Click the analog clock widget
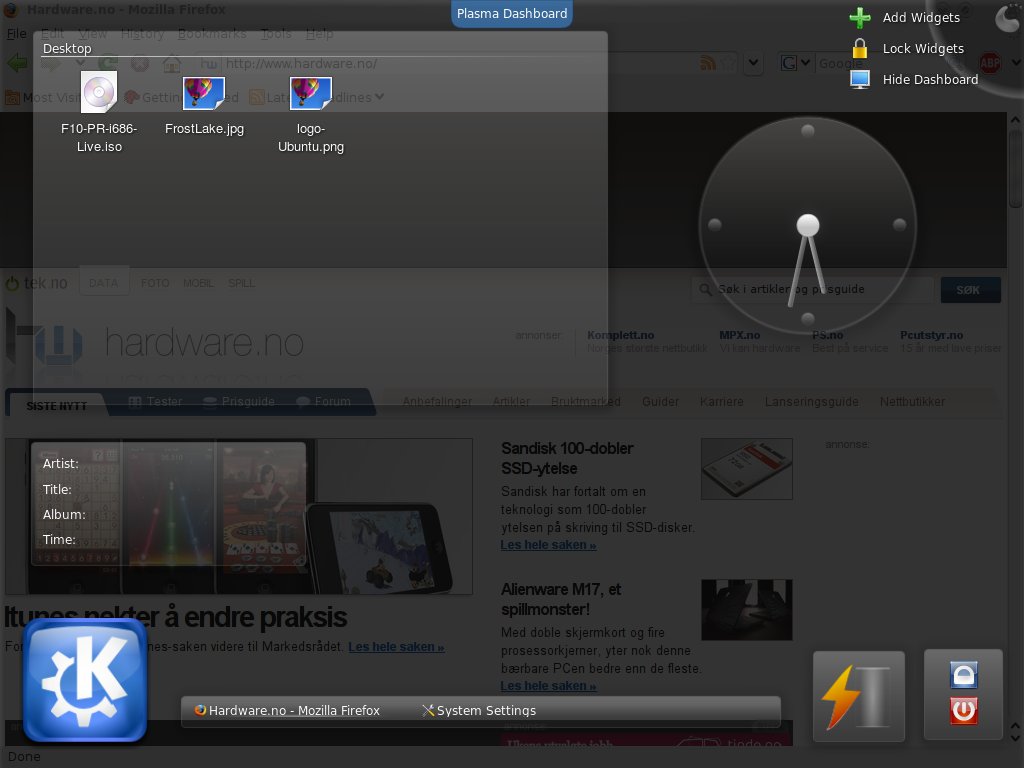 [x=808, y=225]
